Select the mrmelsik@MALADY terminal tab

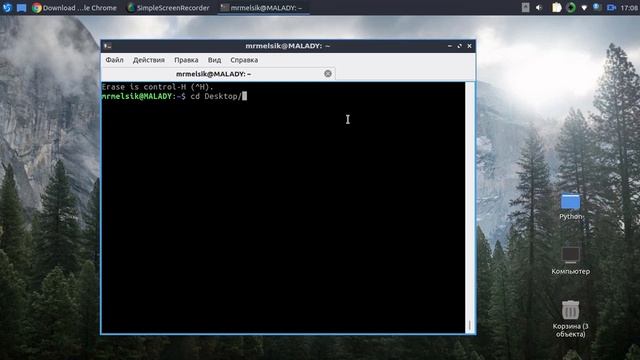pos(218,74)
